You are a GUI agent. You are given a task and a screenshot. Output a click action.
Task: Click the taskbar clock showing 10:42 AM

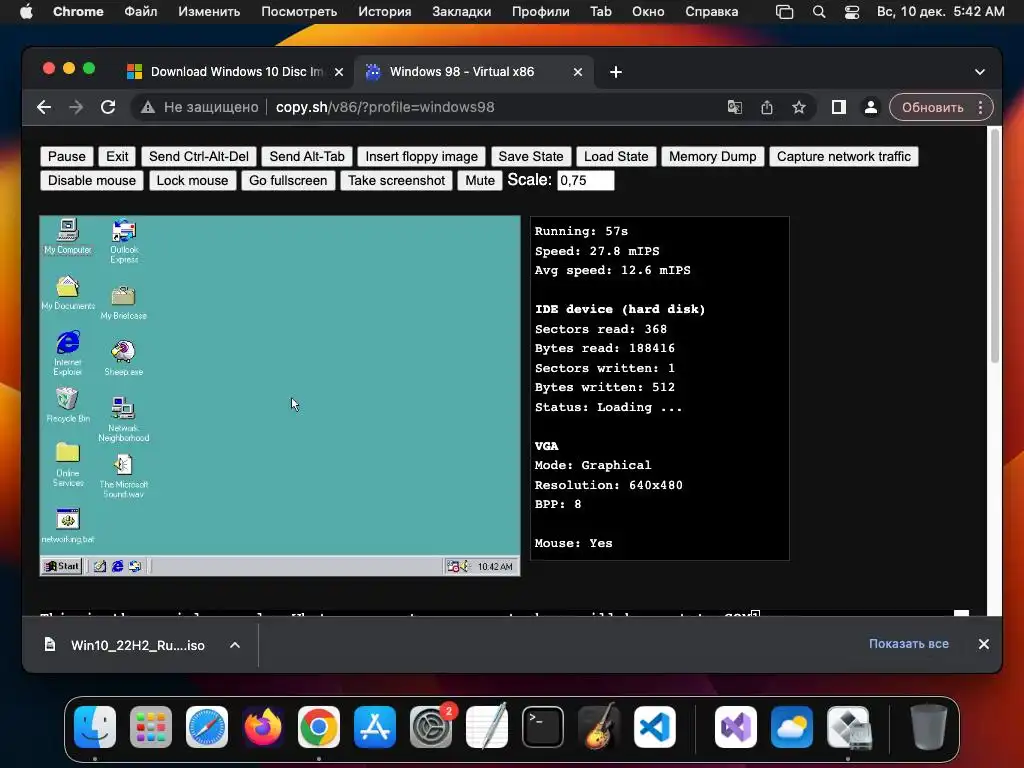[494, 567]
